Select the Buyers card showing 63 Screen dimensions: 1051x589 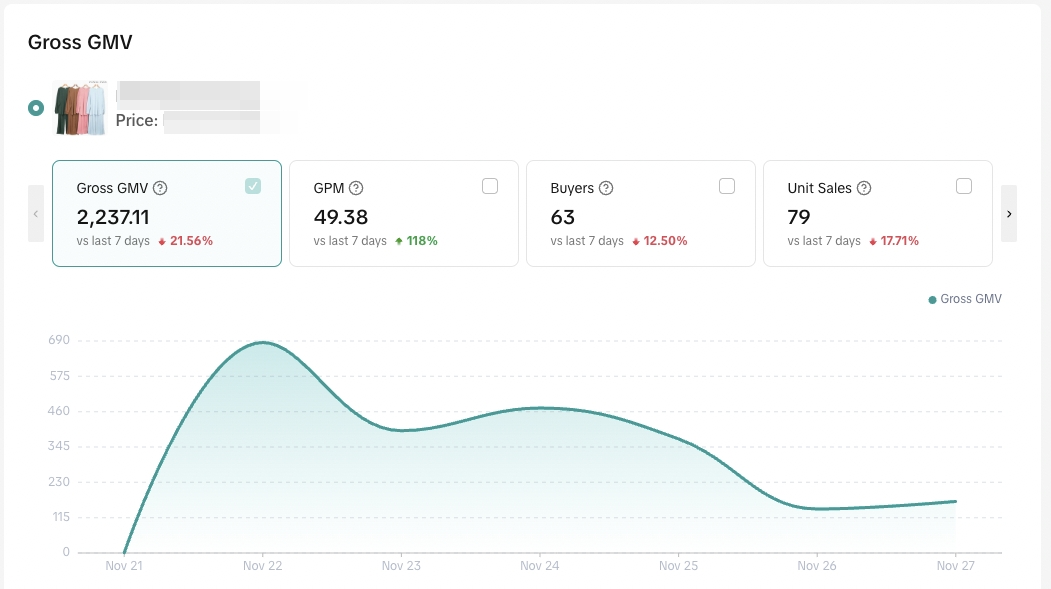[562, 217]
